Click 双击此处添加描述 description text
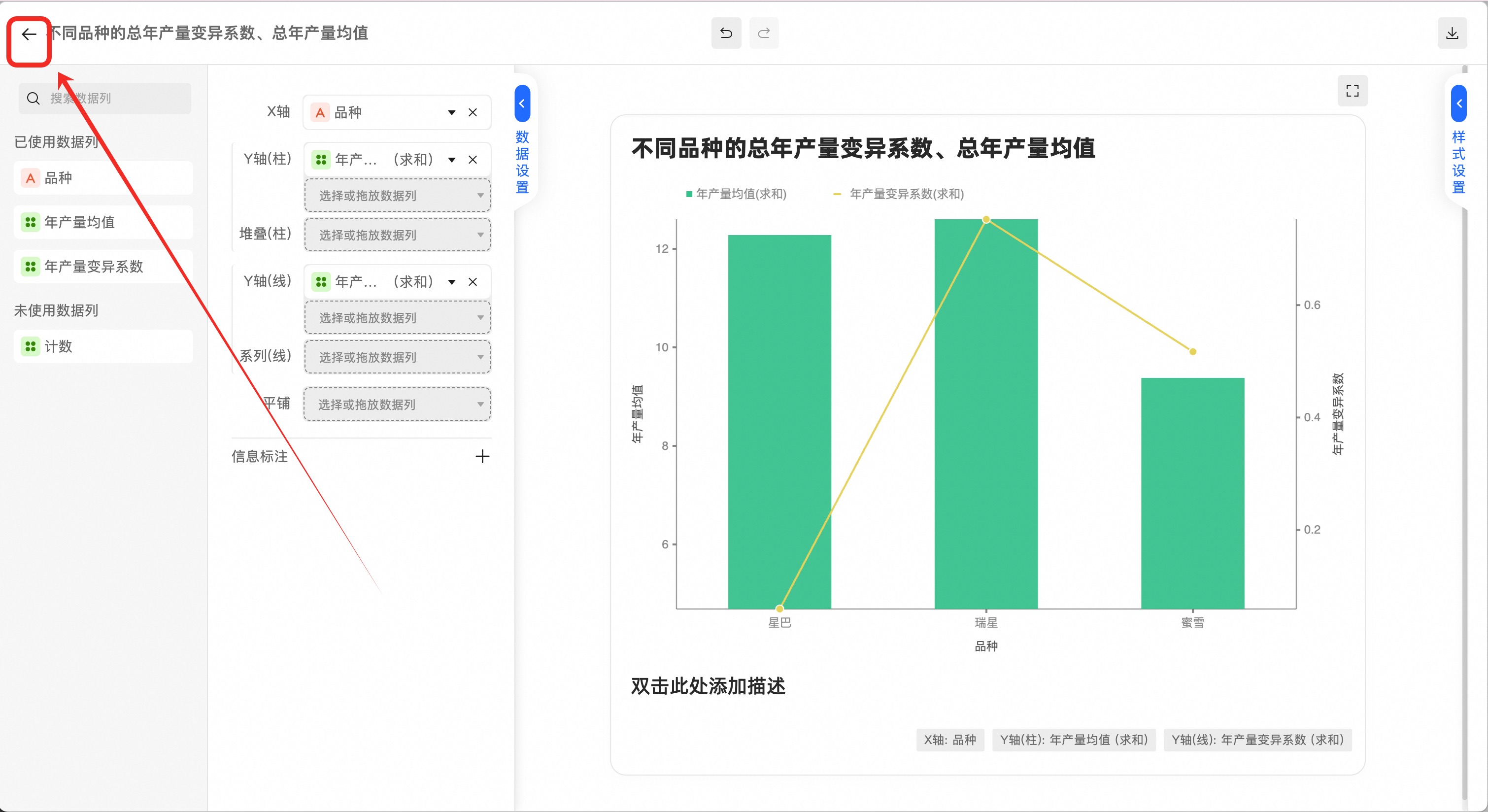 tap(708, 686)
